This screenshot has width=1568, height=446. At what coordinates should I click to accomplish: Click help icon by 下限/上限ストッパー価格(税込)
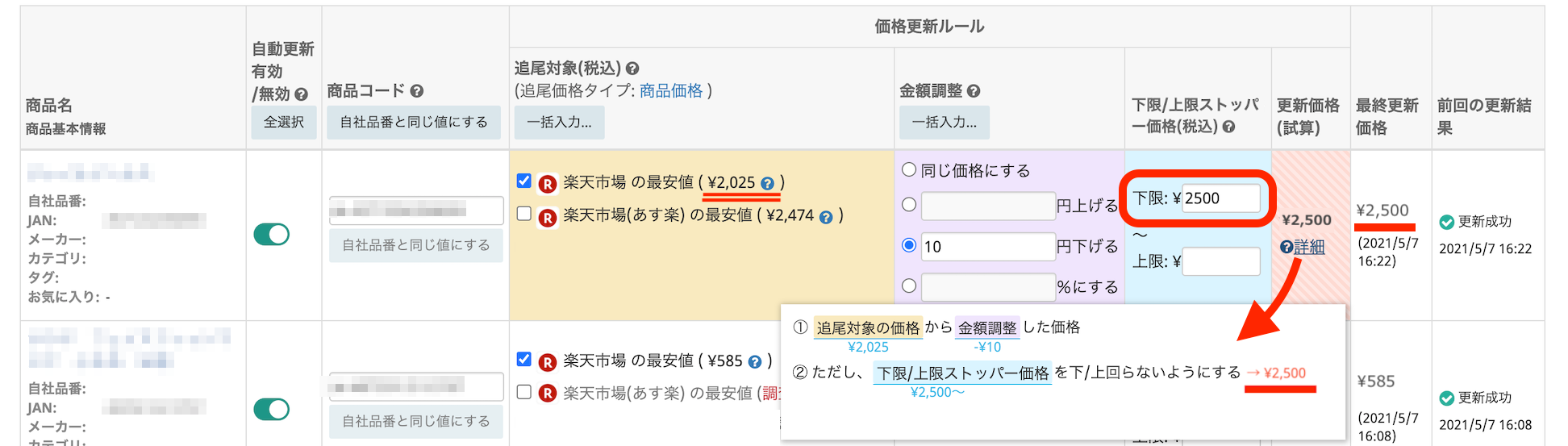(1228, 127)
